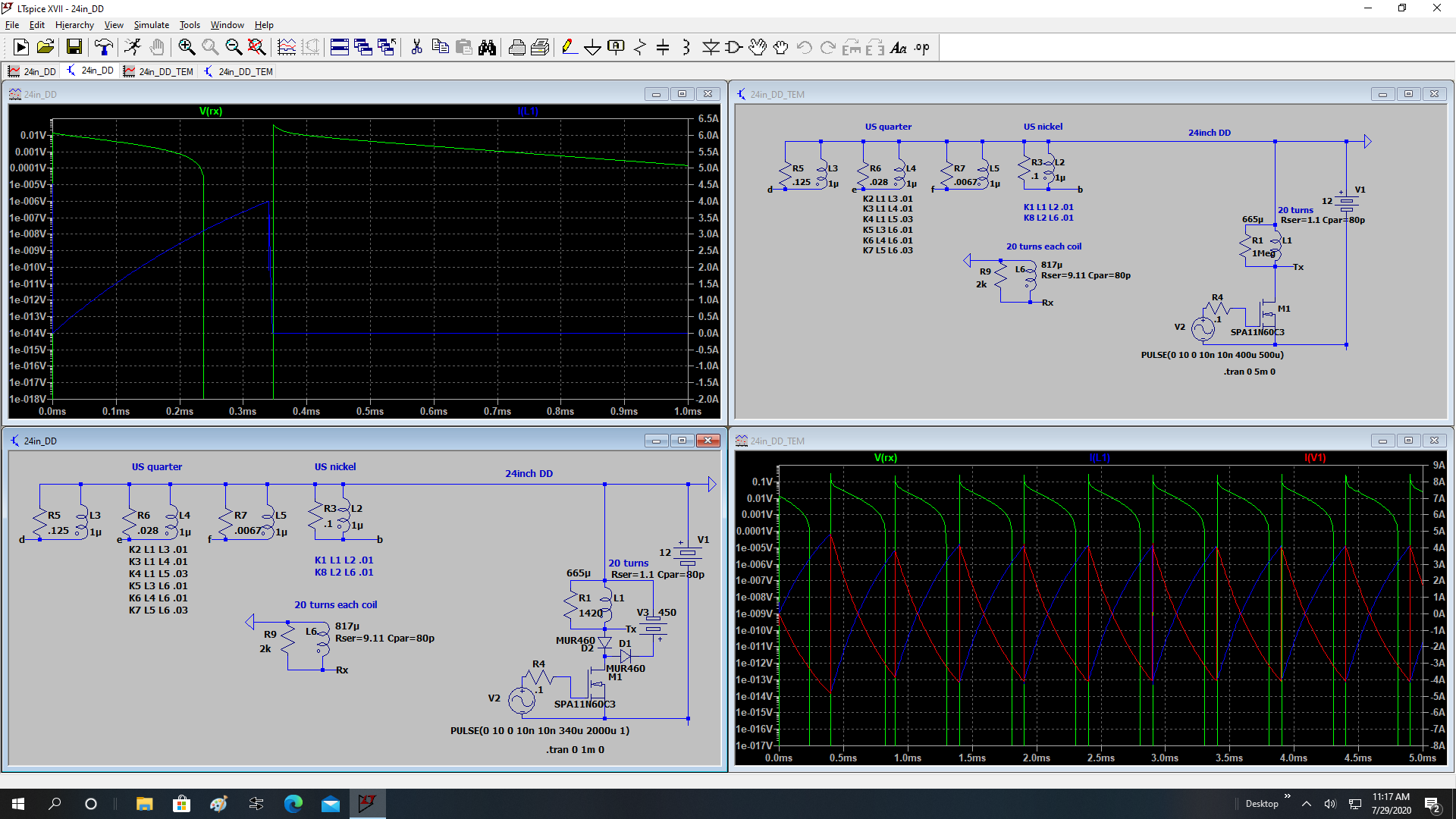Select the Diode component tool
The height and width of the screenshot is (819, 1456).
coord(710,47)
